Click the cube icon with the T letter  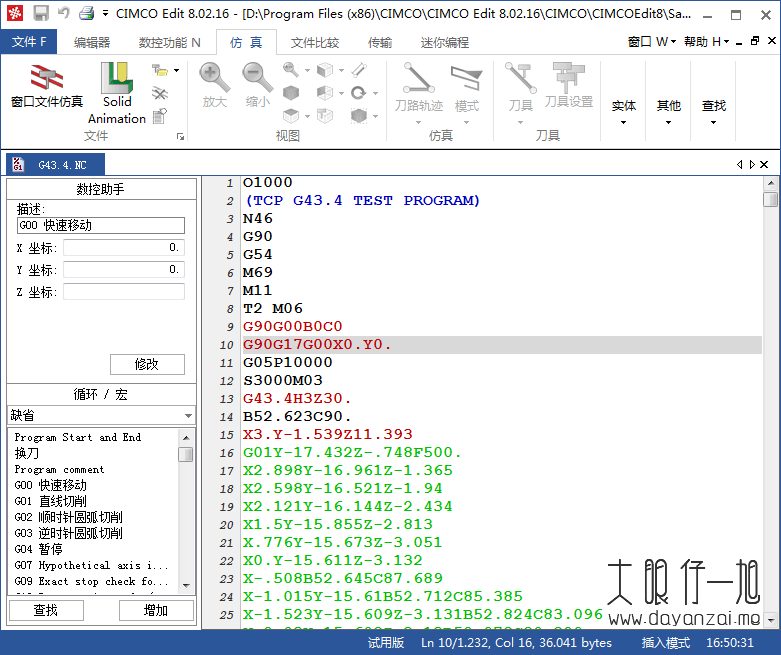coord(325,116)
